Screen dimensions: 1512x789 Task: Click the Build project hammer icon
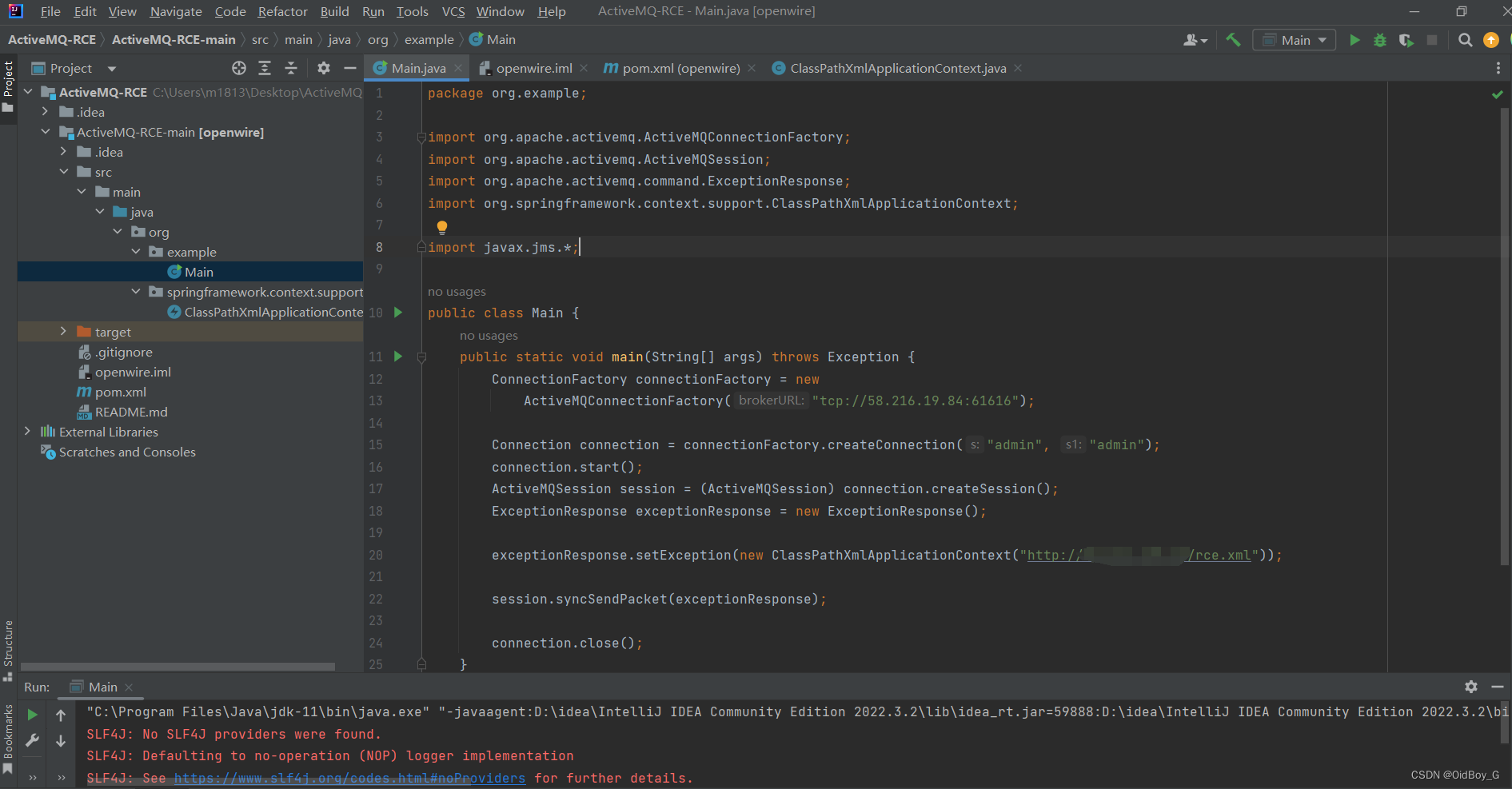1233,40
